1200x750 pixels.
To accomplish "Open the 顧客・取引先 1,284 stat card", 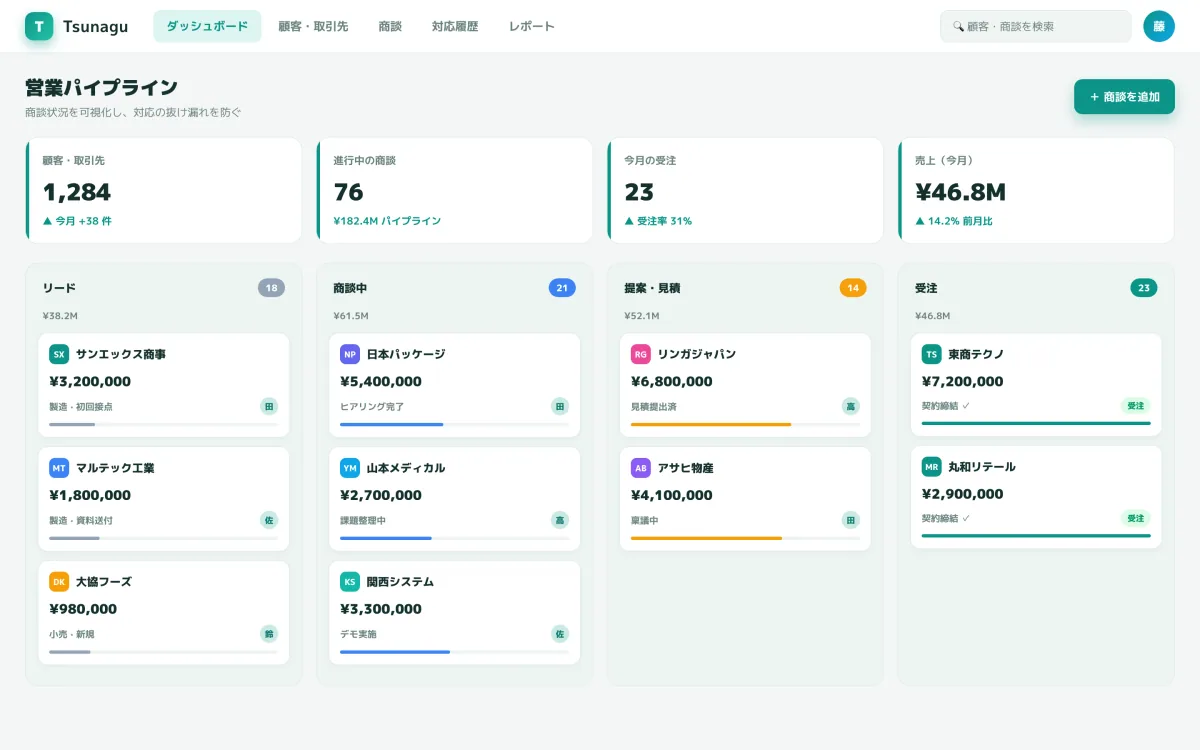I will pyautogui.click(x=163, y=190).
